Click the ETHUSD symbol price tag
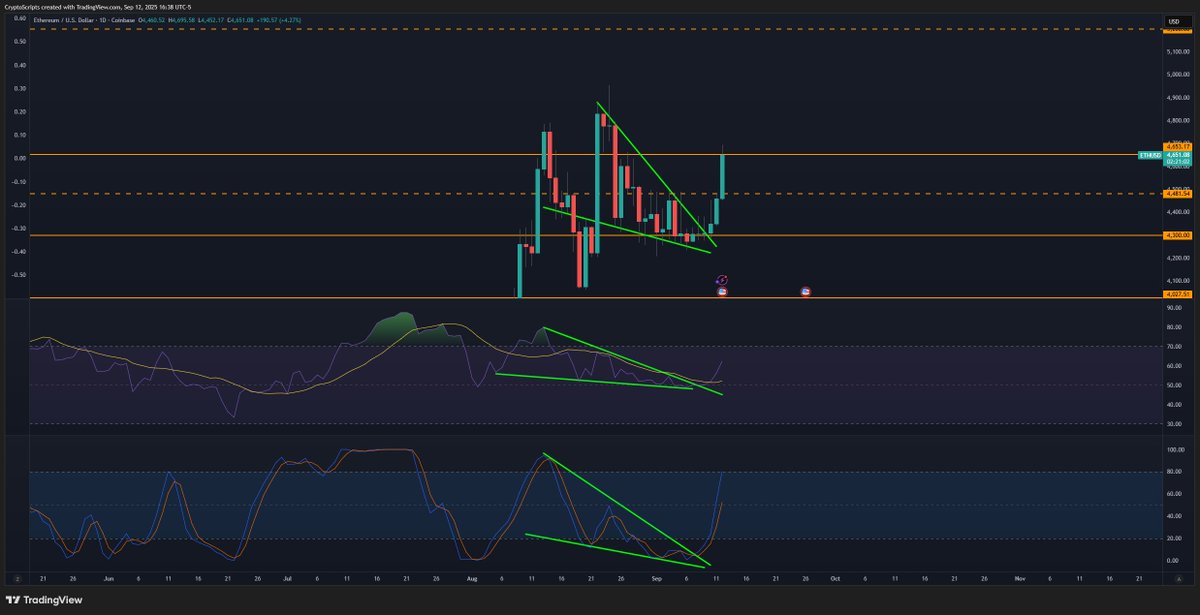1200x615 pixels. (x=1150, y=155)
